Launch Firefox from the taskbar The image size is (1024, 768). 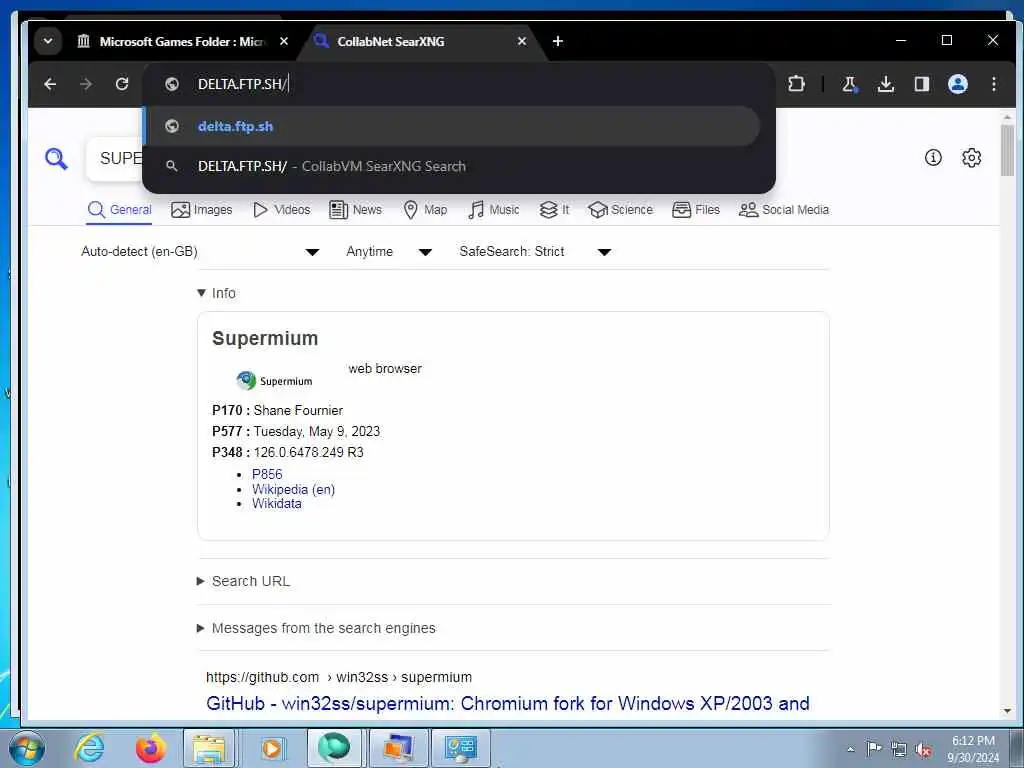pos(150,748)
